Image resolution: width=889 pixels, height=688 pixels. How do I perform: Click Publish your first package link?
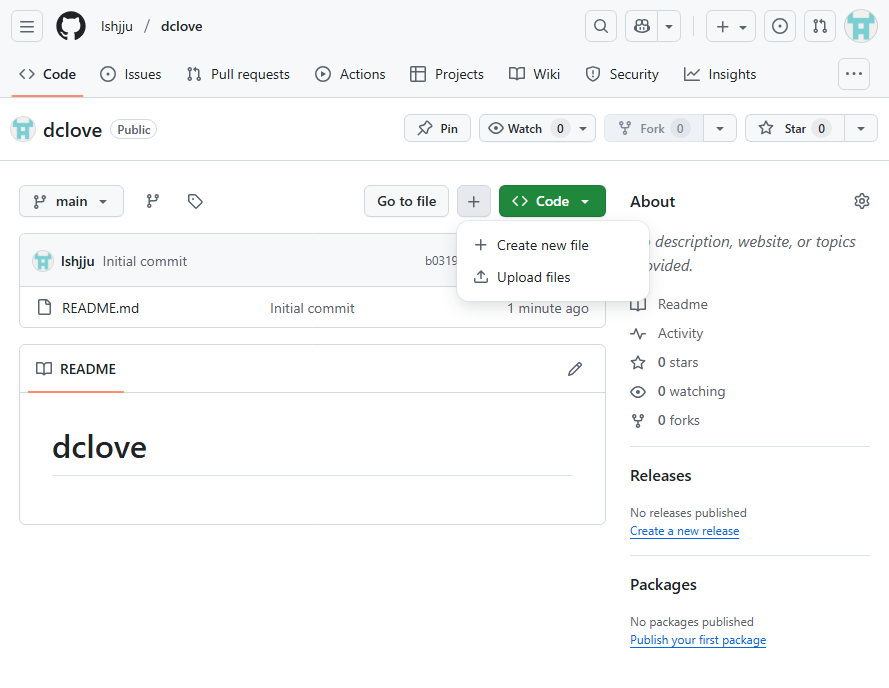point(698,640)
